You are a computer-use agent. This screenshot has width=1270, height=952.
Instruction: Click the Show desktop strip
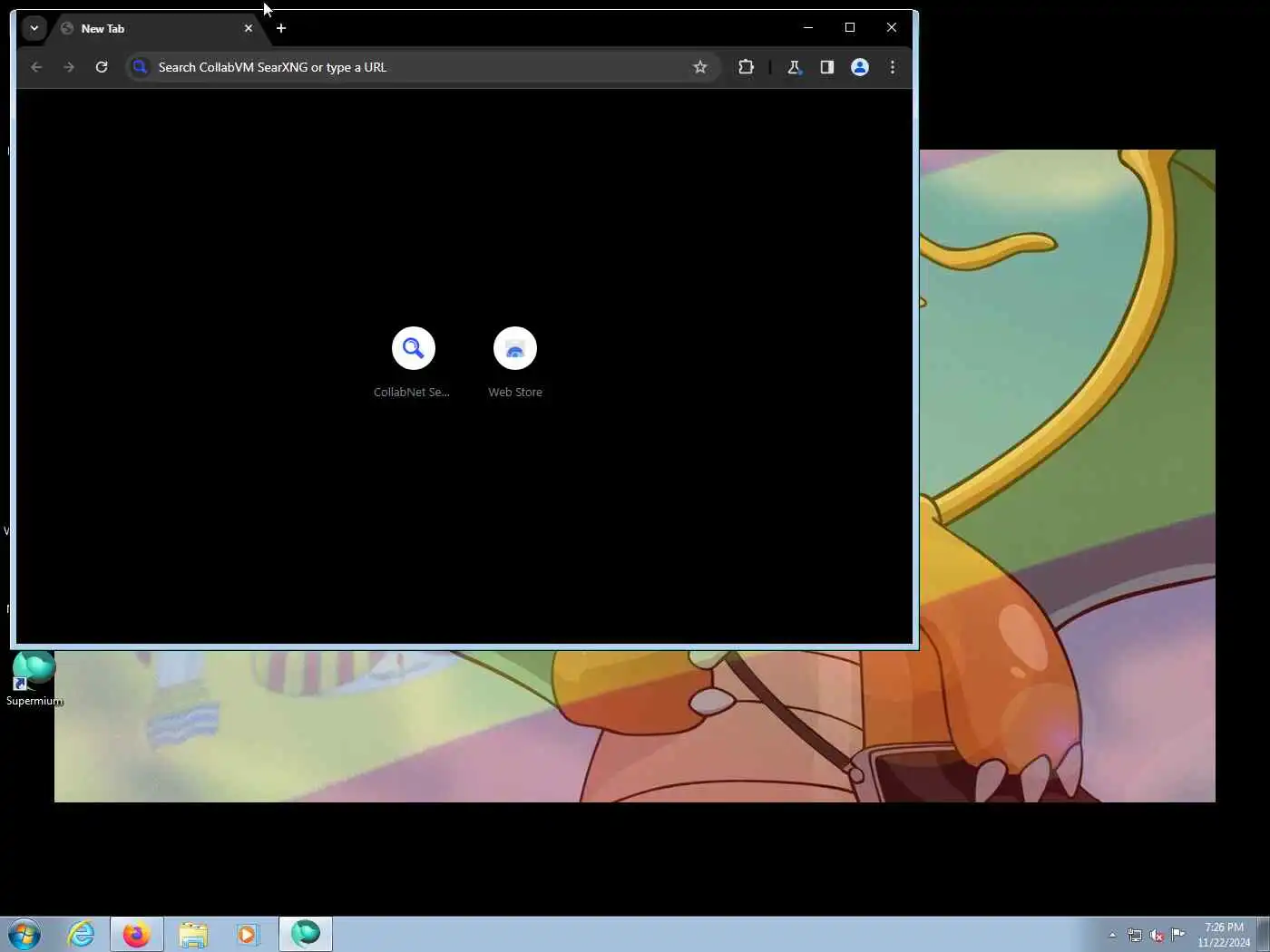(x=1263, y=935)
